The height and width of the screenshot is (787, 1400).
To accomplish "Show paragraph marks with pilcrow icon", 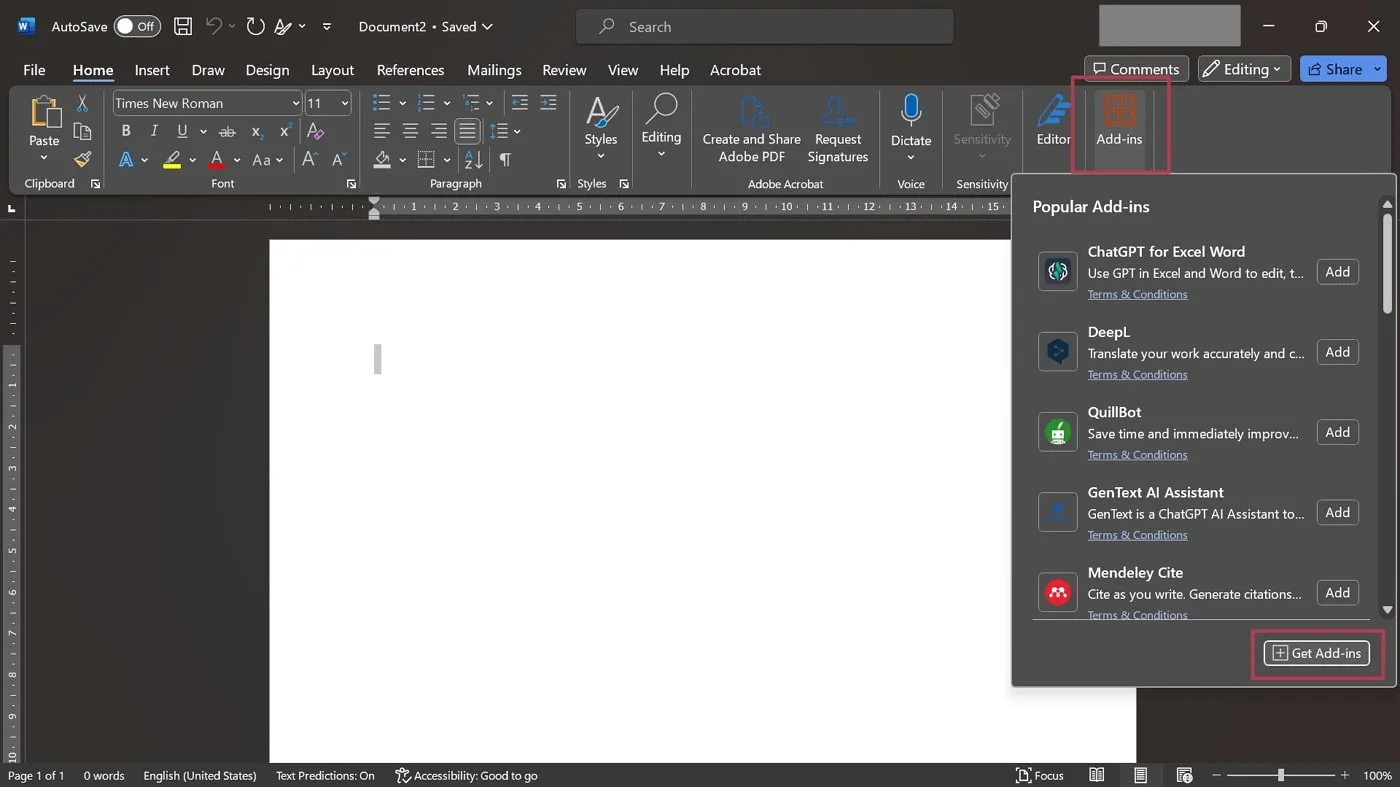I will coord(505,160).
